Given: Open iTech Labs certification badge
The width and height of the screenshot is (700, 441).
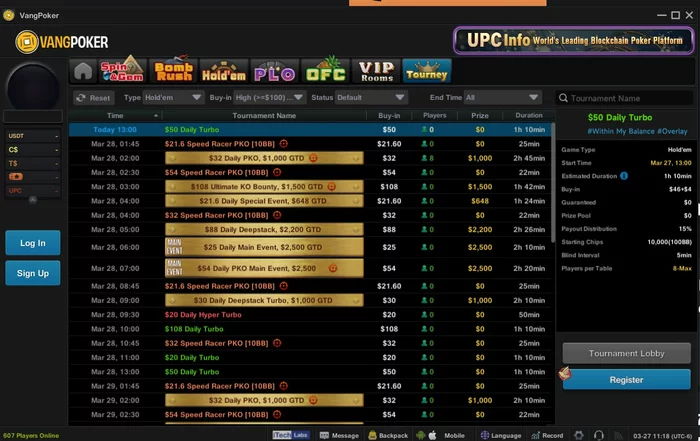Looking at the screenshot, I should click(x=291, y=435).
